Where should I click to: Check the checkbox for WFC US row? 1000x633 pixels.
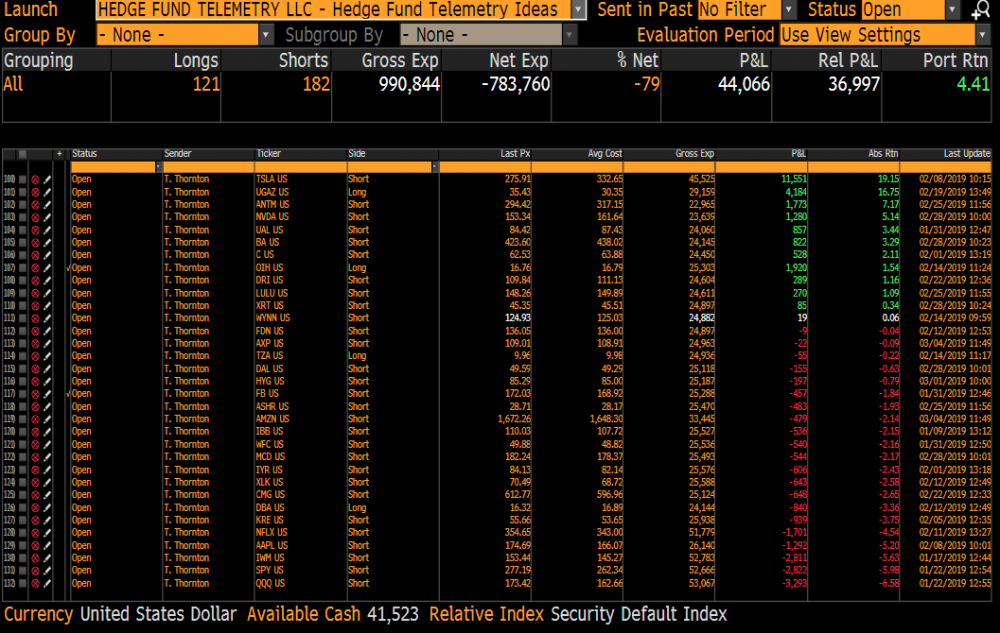22,445
